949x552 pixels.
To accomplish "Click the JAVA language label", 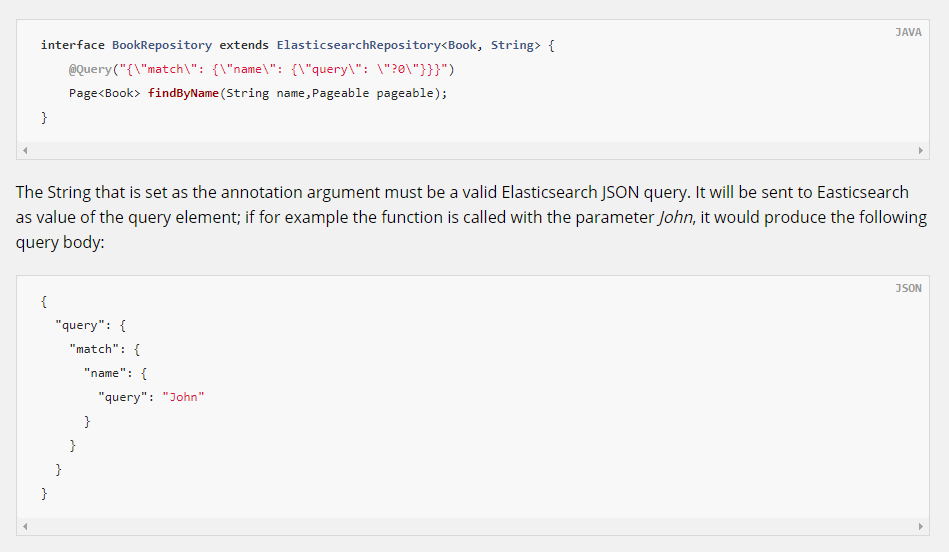I will [908, 33].
